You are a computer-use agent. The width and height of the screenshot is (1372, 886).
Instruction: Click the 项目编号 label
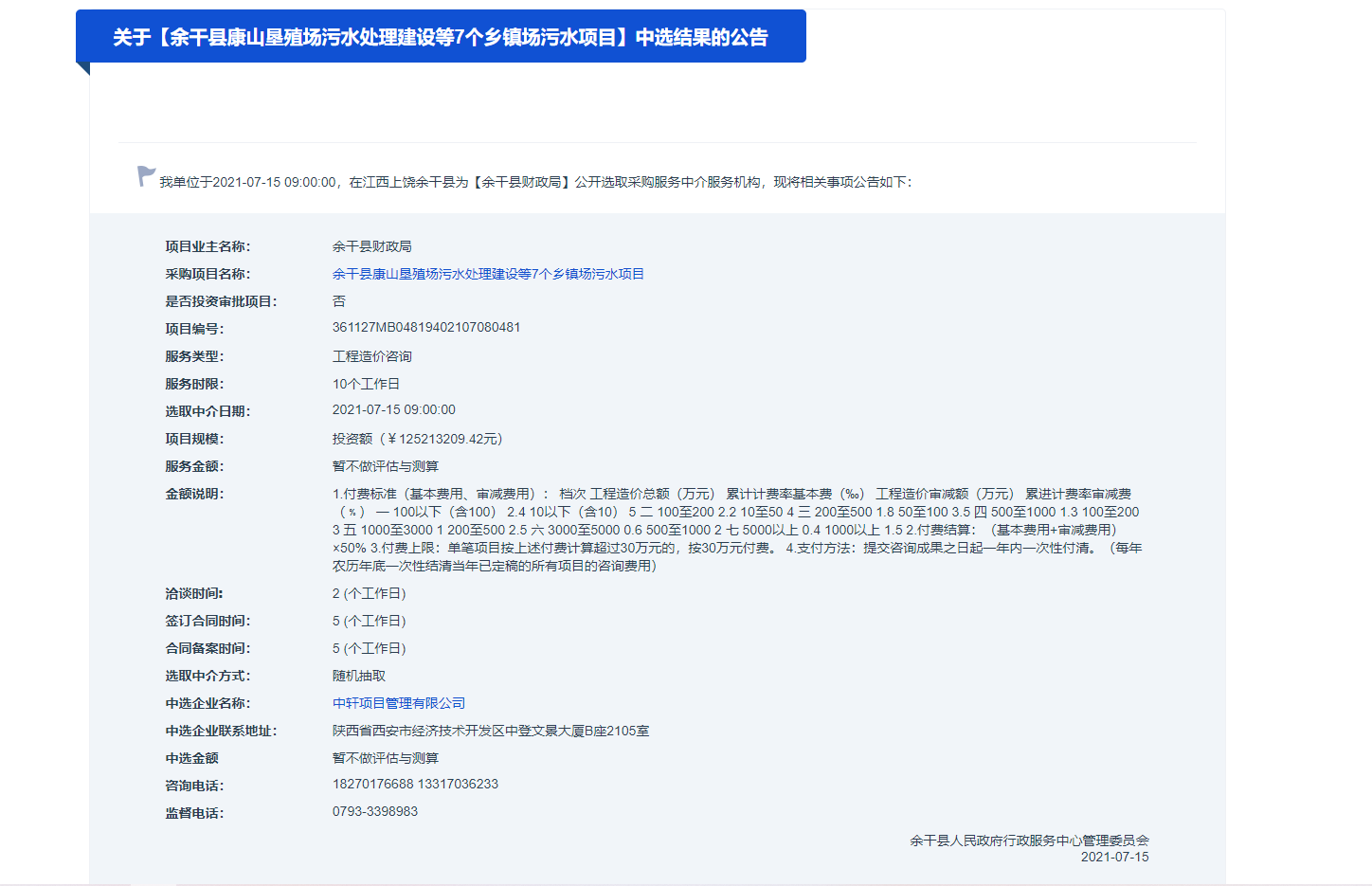tap(194, 329)
